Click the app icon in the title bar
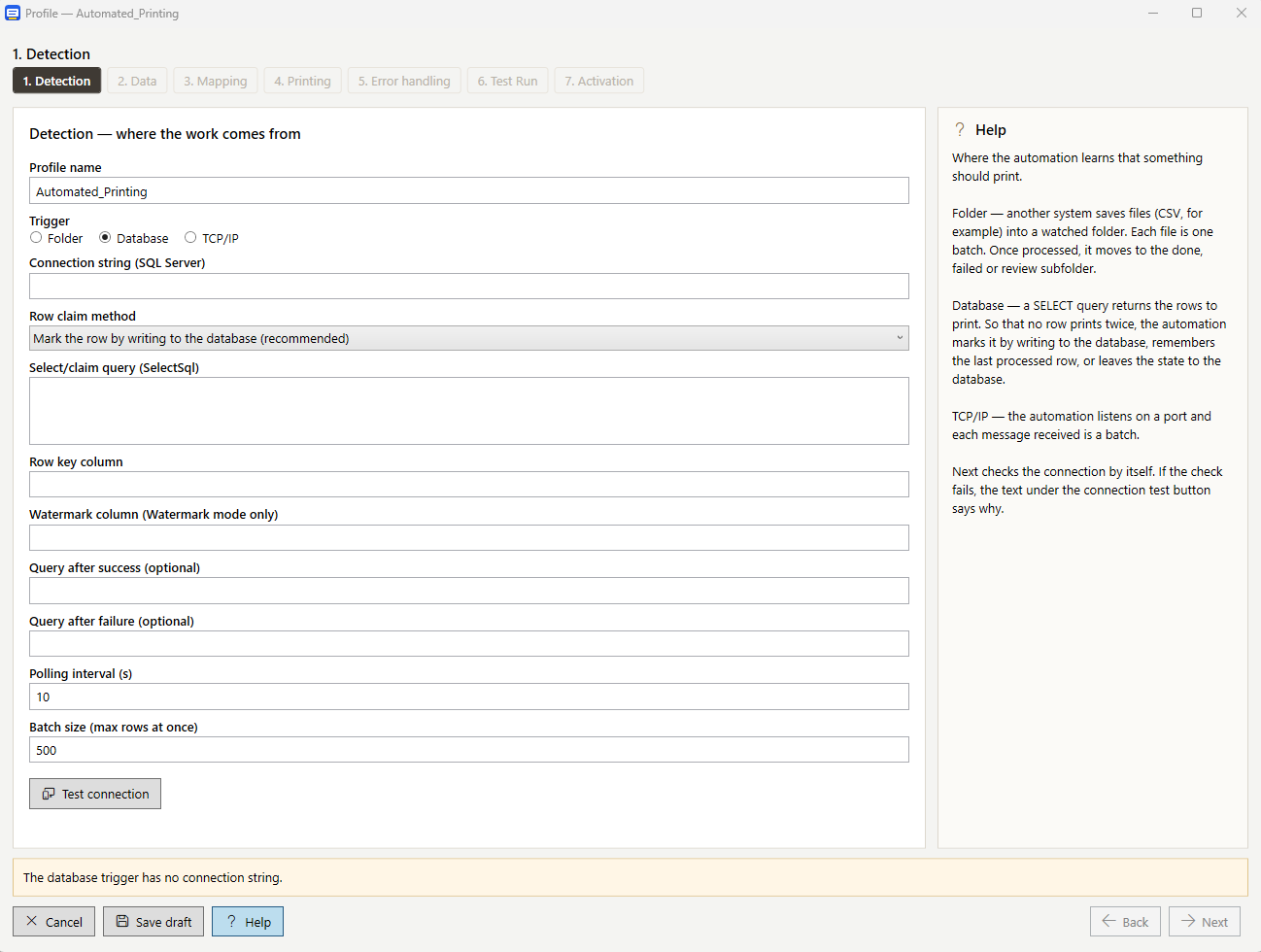Image resolution: width=1261 pixels, height=952 pixels. pyautogui.click(x=13, y=13)
